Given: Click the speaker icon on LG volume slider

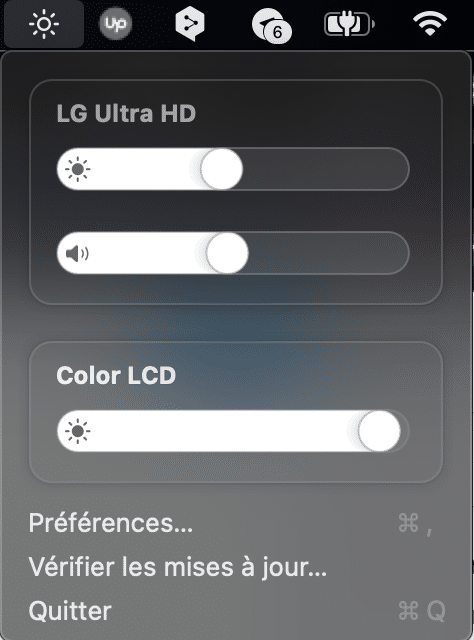Looking at the screenshot, I should click(77, 253).
